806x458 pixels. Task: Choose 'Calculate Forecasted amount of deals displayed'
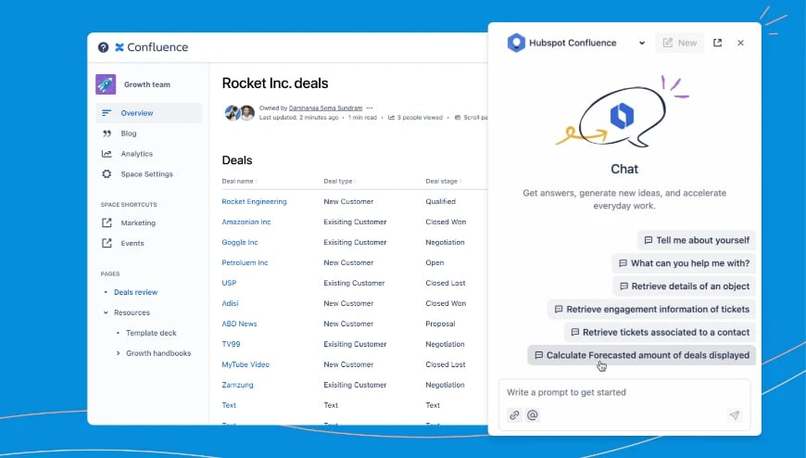pos(642,355)
